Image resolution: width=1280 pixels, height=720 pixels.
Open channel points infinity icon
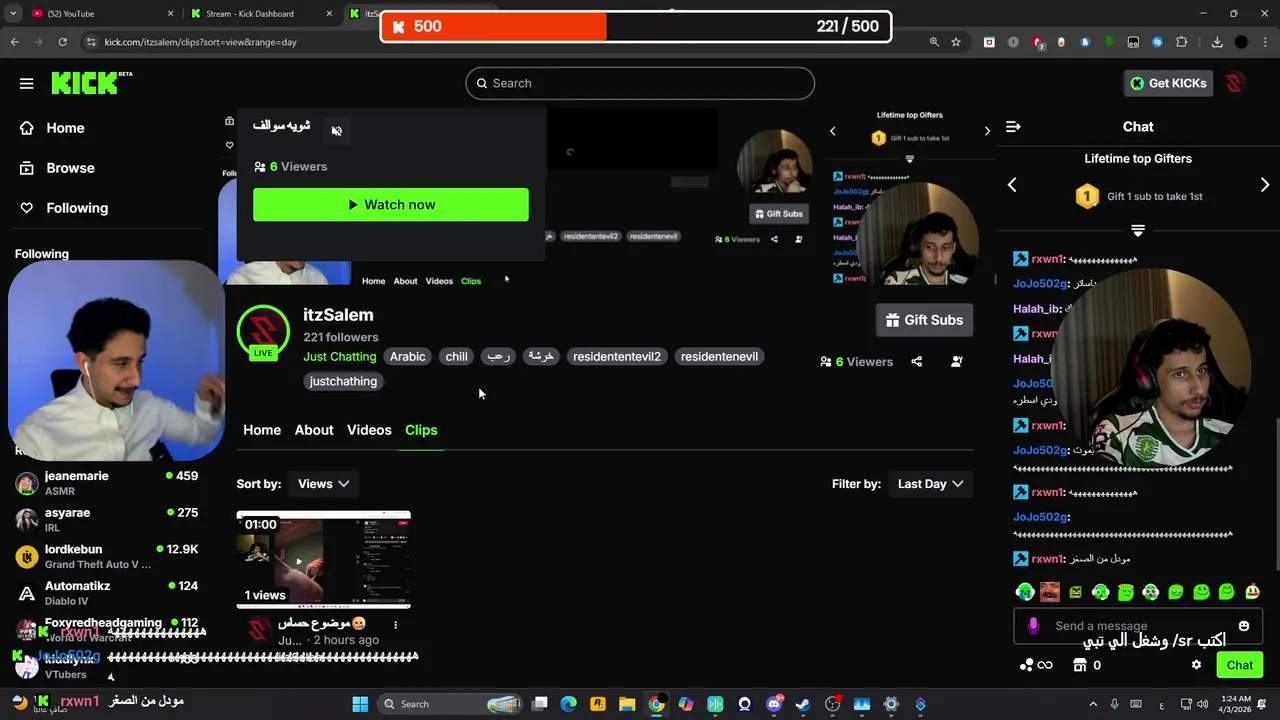tap(1035, 665)
